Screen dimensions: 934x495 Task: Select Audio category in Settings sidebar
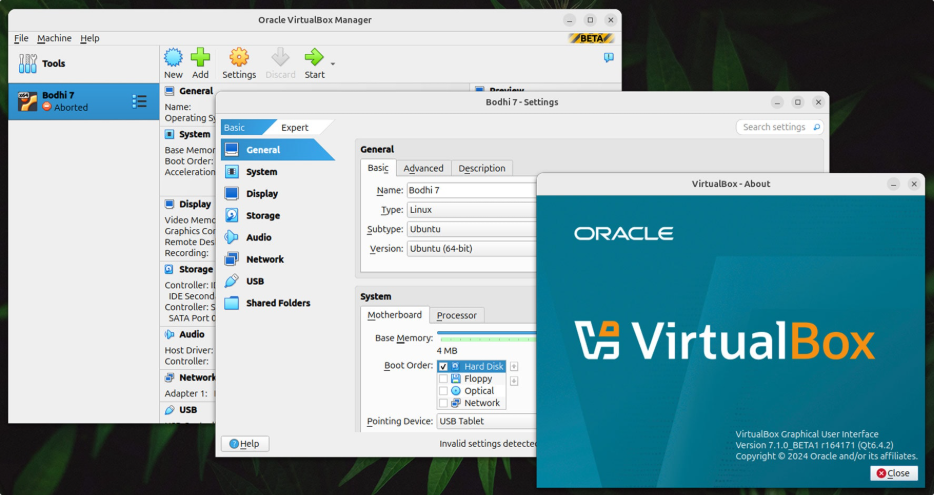click(x=278, y=237)
